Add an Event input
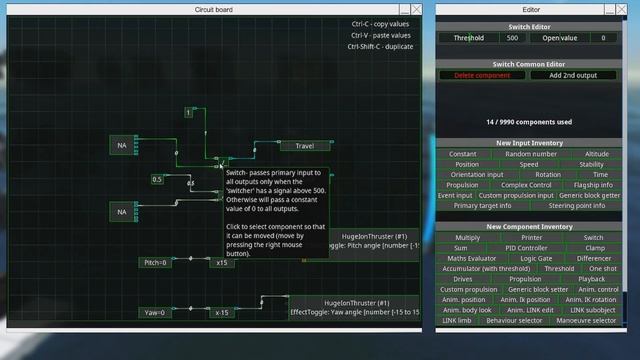Screen dimensions: 640x360 pyautogui.click(x=455, y=196)
